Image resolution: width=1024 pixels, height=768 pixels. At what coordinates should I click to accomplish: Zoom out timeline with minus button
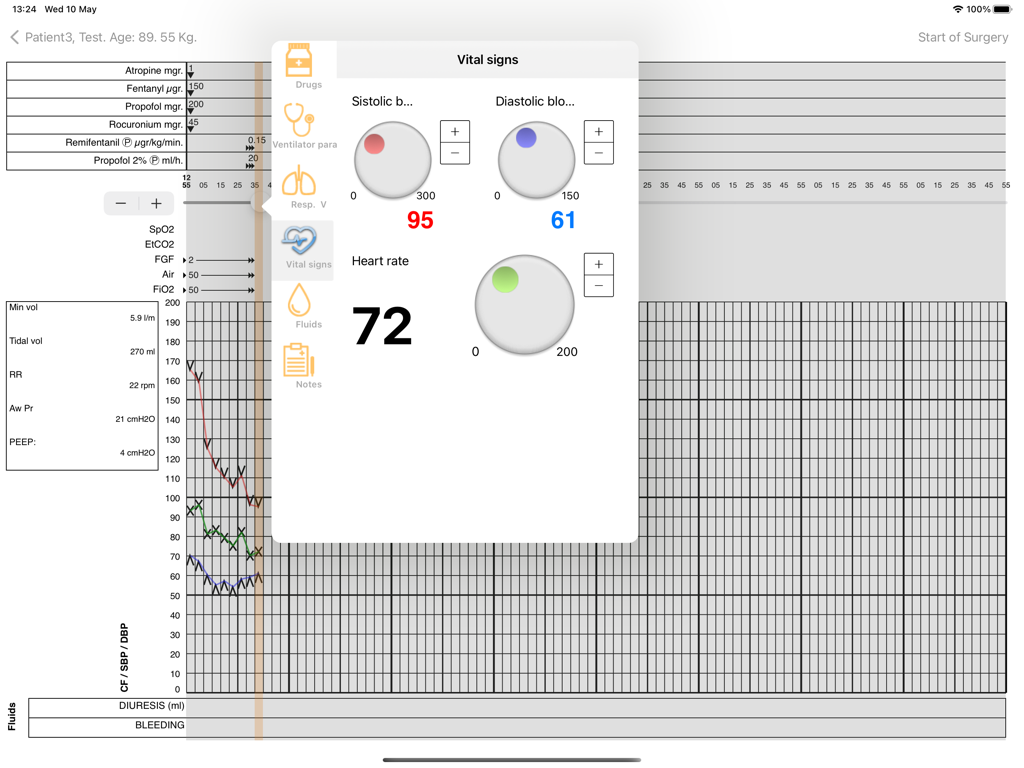click(121, 204)
